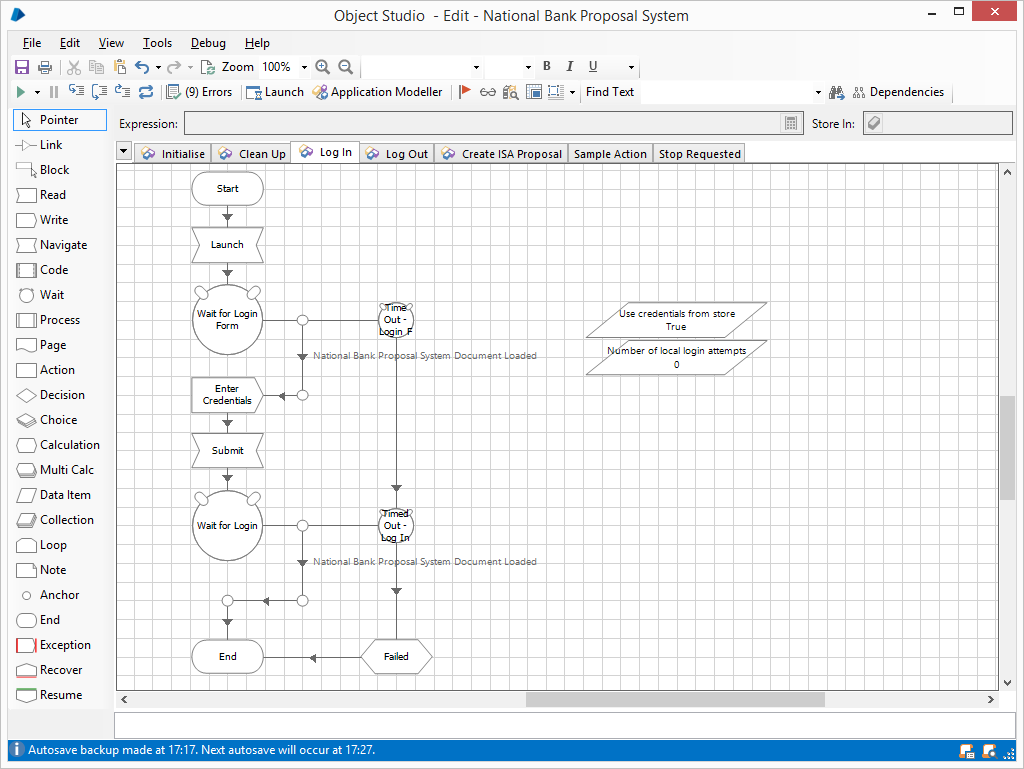
Task: Open the expression calculator icon
Action: click(x=791, y=124)
